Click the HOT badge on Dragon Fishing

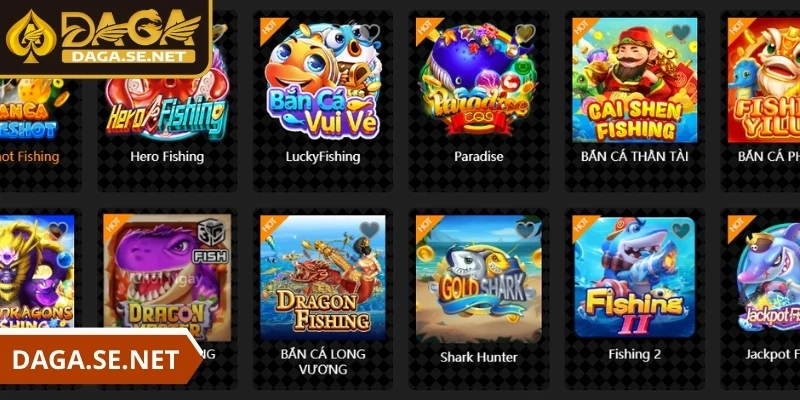[x=271, y=226]
